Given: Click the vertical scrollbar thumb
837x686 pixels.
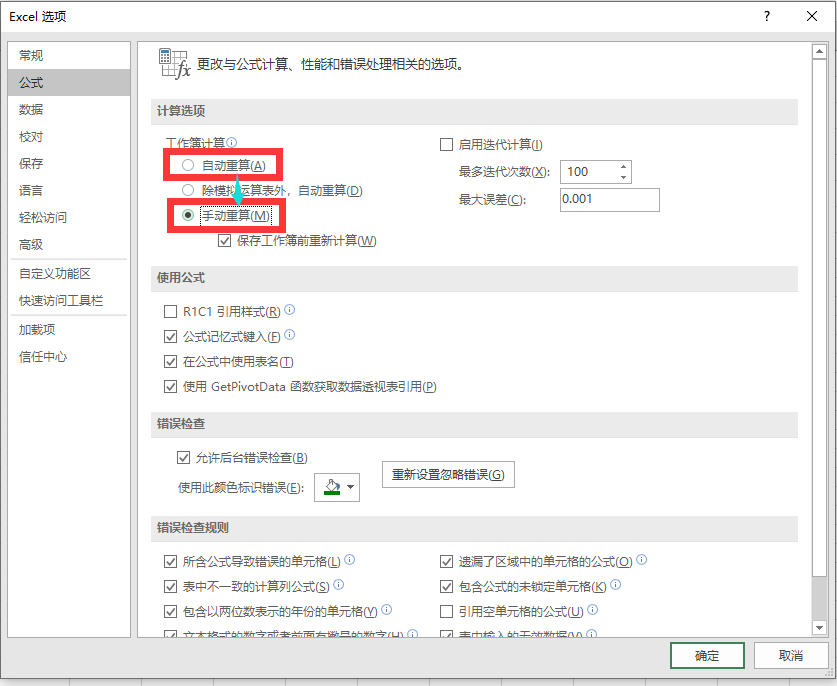Looking at the screenshot, I should tap(819, 318).
